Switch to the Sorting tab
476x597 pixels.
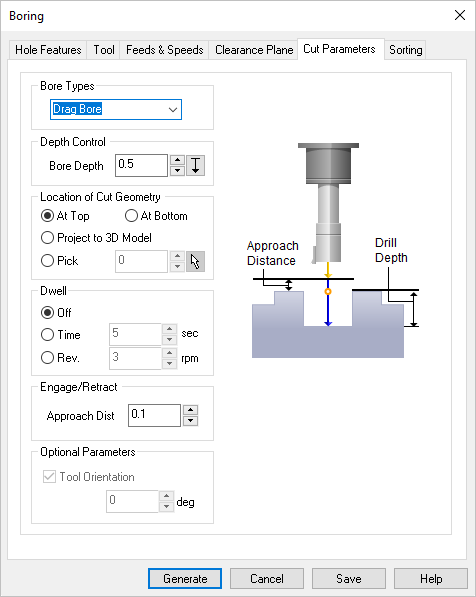point(406,50)
